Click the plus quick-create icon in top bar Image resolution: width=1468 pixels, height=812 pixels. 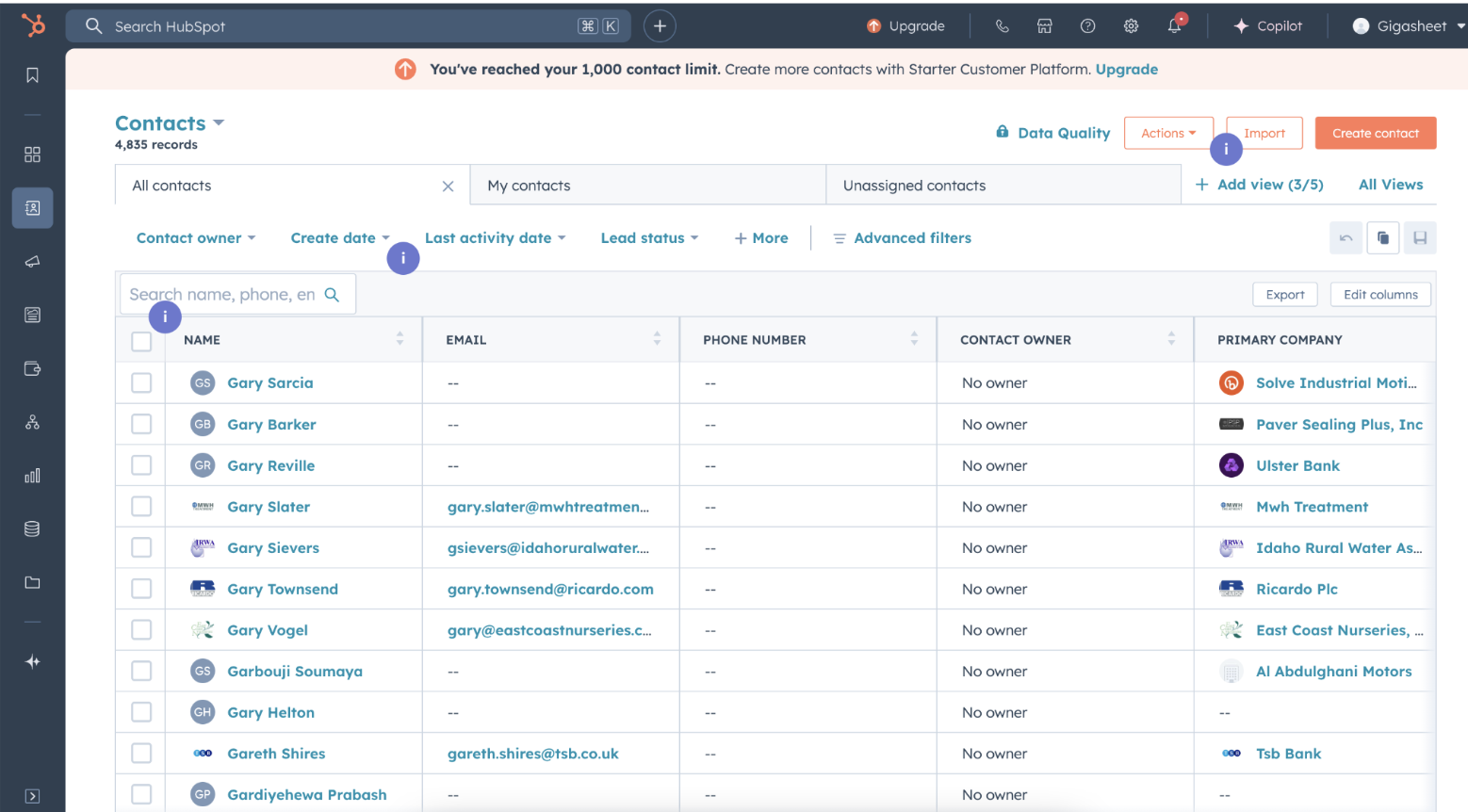[660, 26]
